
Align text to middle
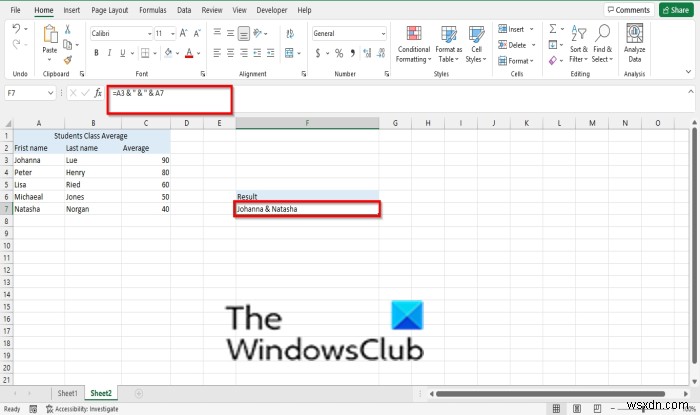[x=230, y=33]
